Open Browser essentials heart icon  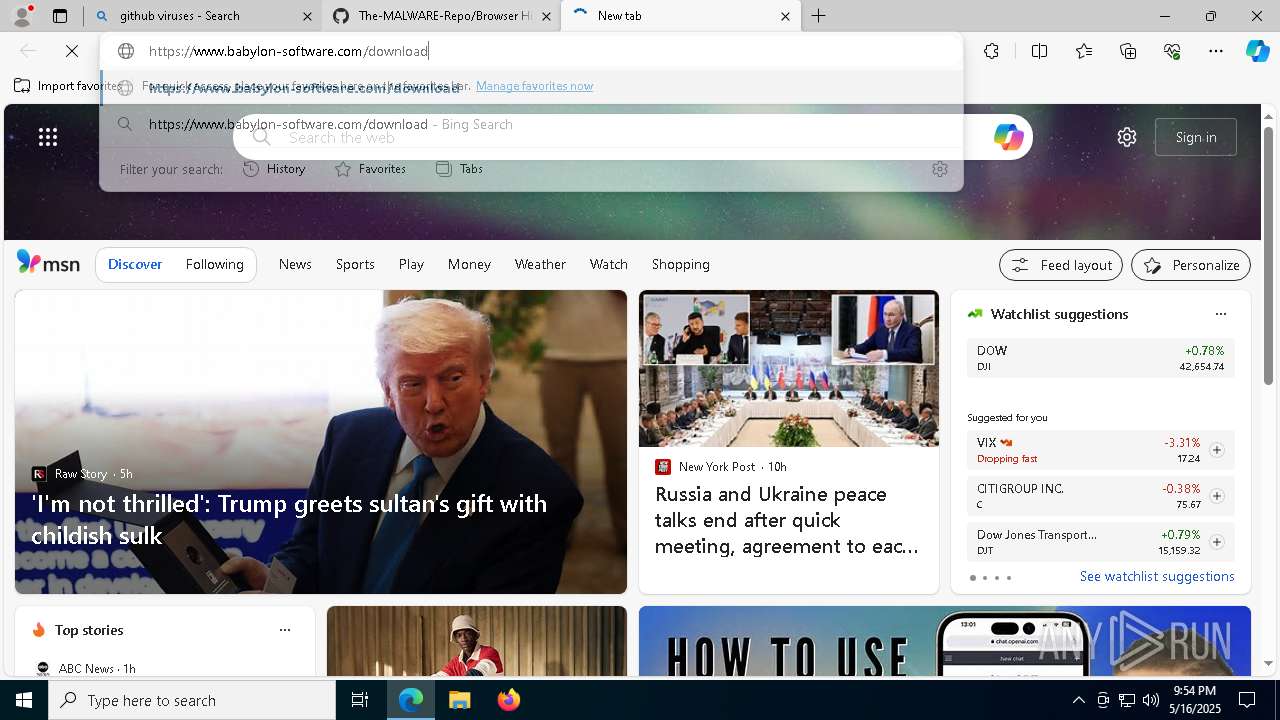tap(1172, 51)
